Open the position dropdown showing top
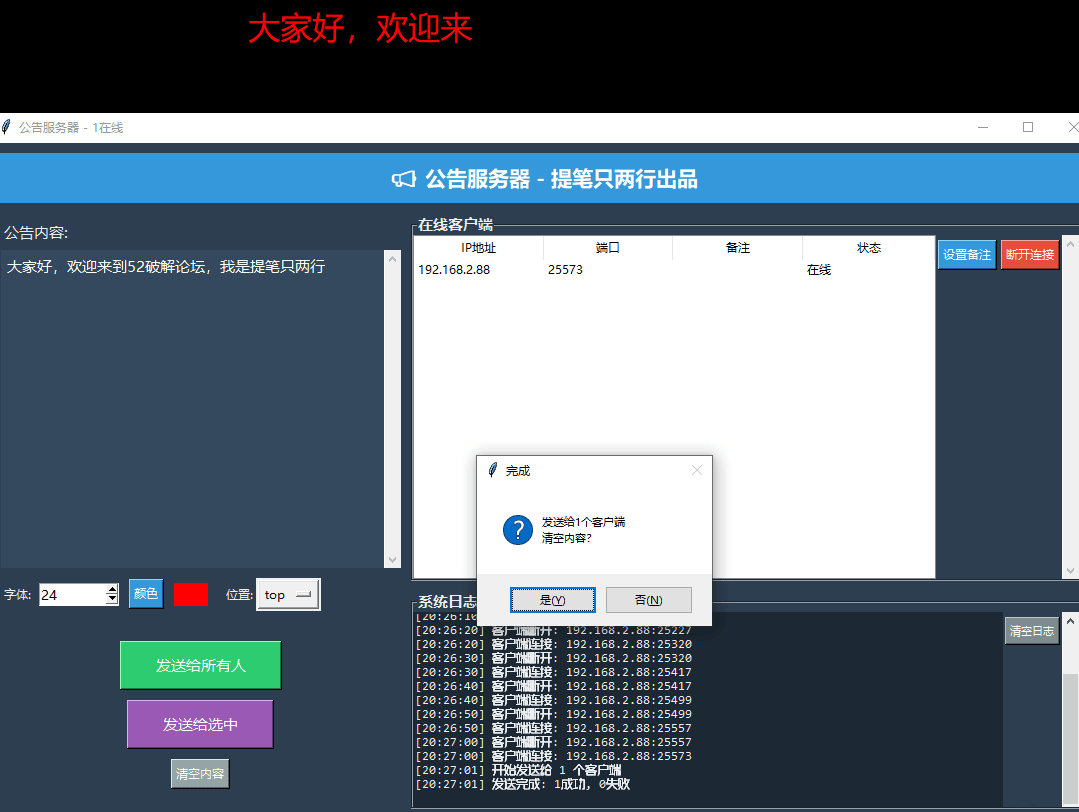Viewport: 1079px width, 812px height. click(288, 595)
